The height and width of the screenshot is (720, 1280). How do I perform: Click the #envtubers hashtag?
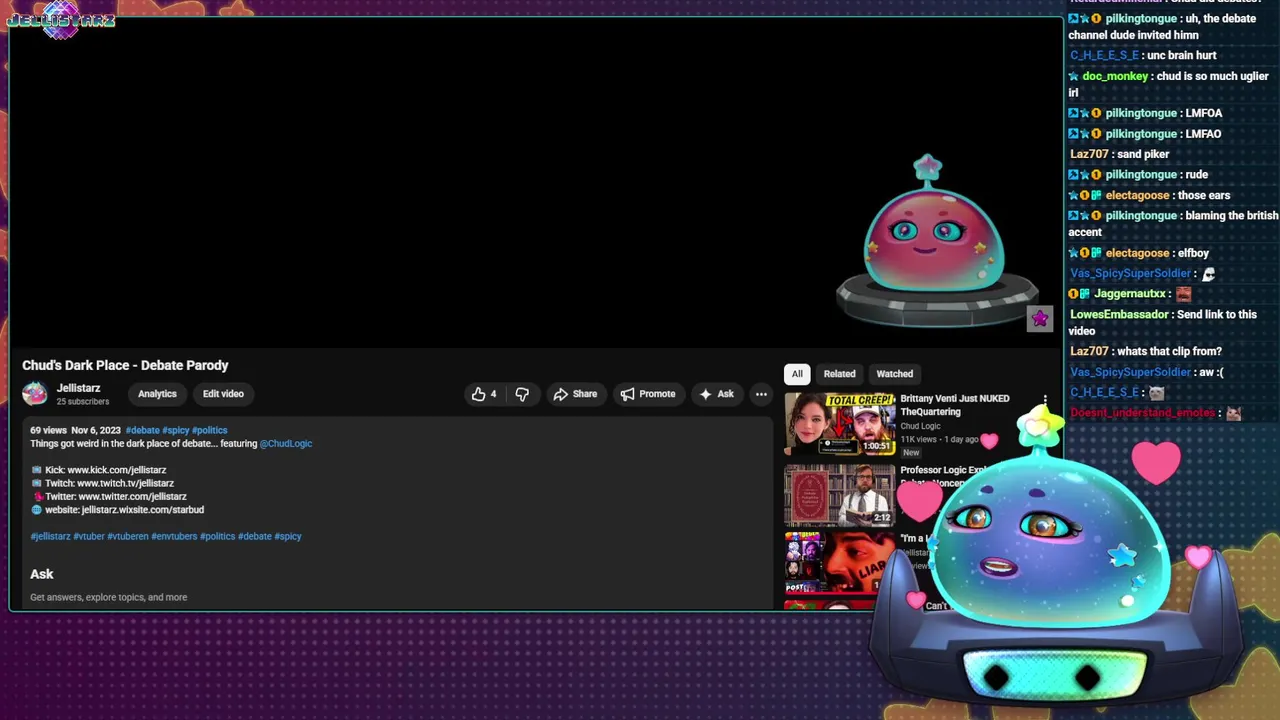point(174,537)
